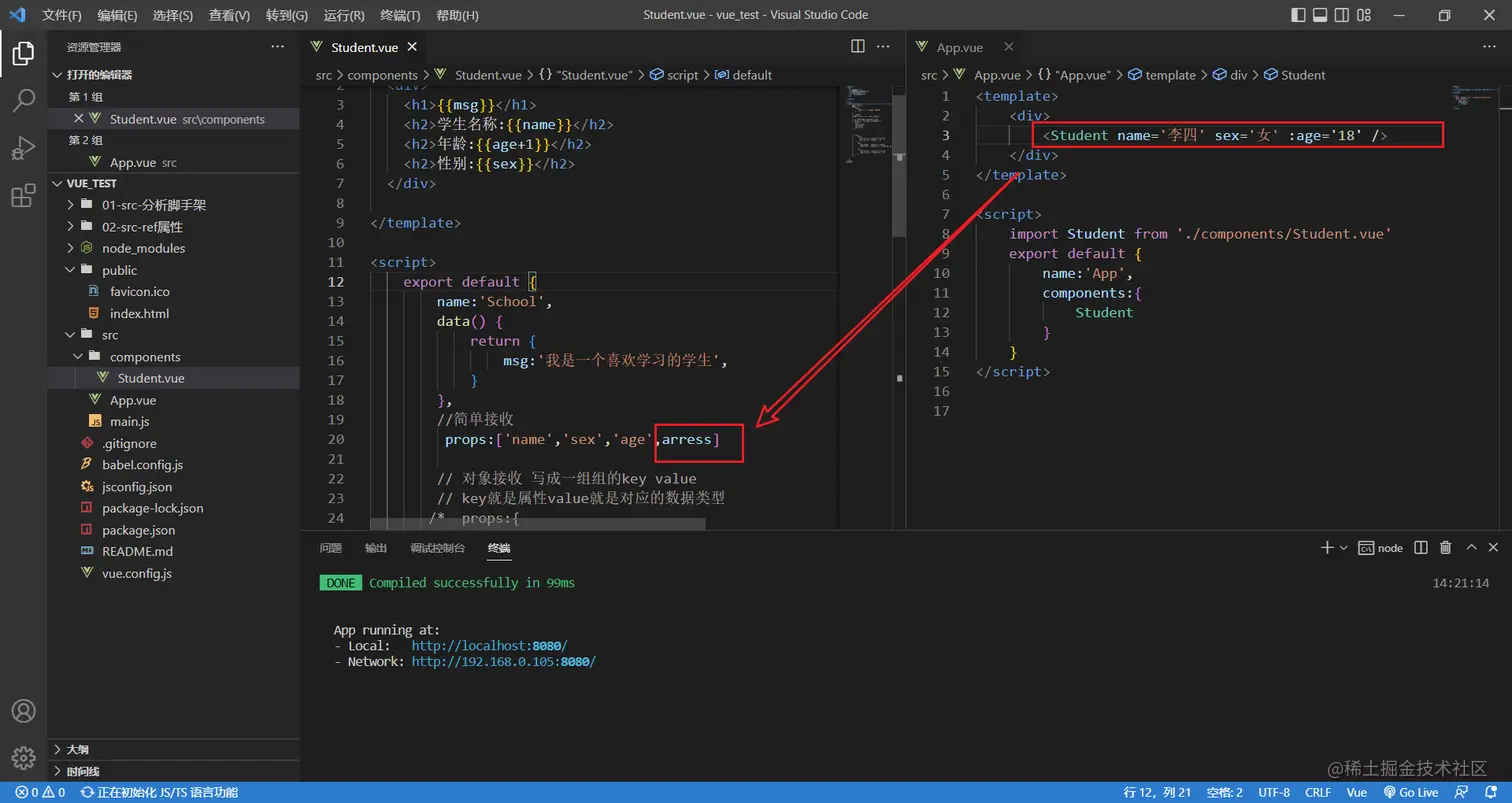The width and height of the screenshot is (1512, 803).
Task: Click script breadcrumb in Student.vue editor
Action: (674, 75)
